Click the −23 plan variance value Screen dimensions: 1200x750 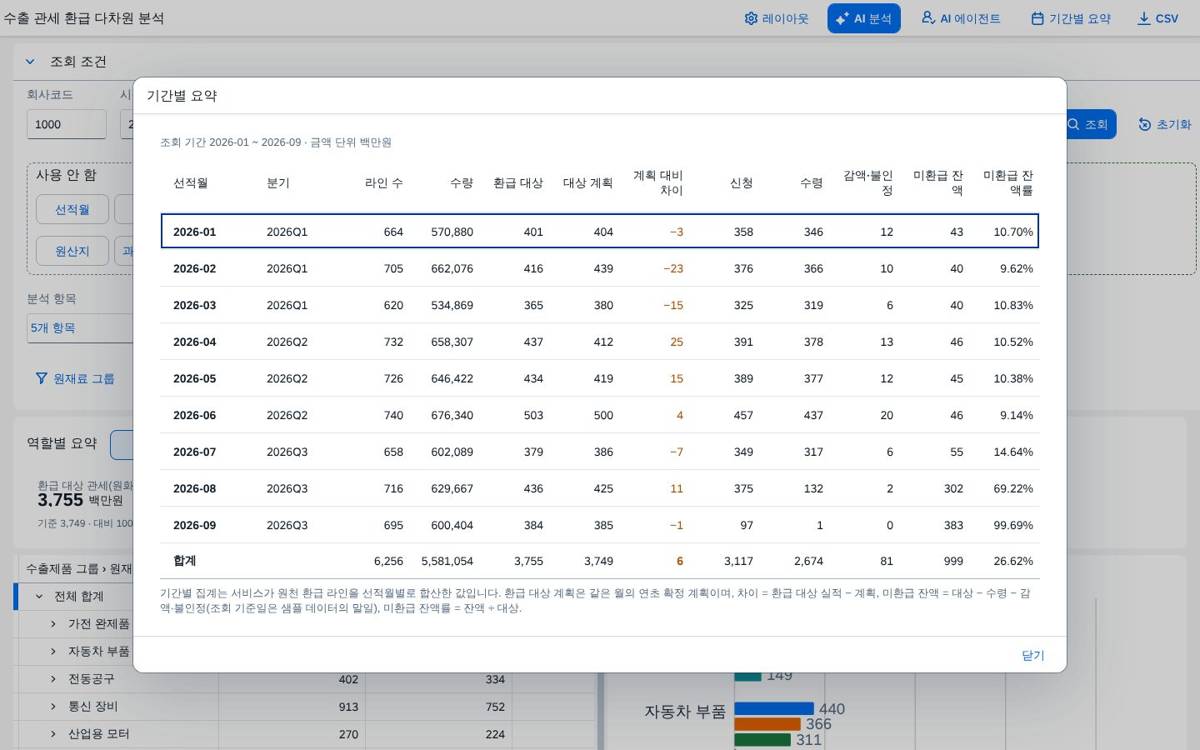pos(674,269)
